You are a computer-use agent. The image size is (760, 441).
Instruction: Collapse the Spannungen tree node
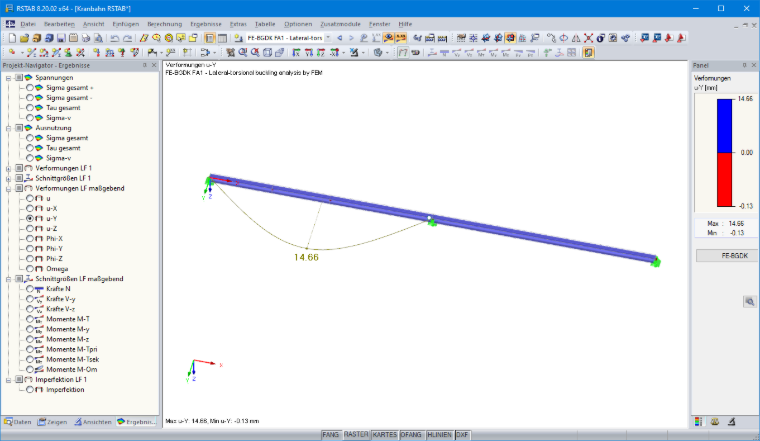[8, 78]
